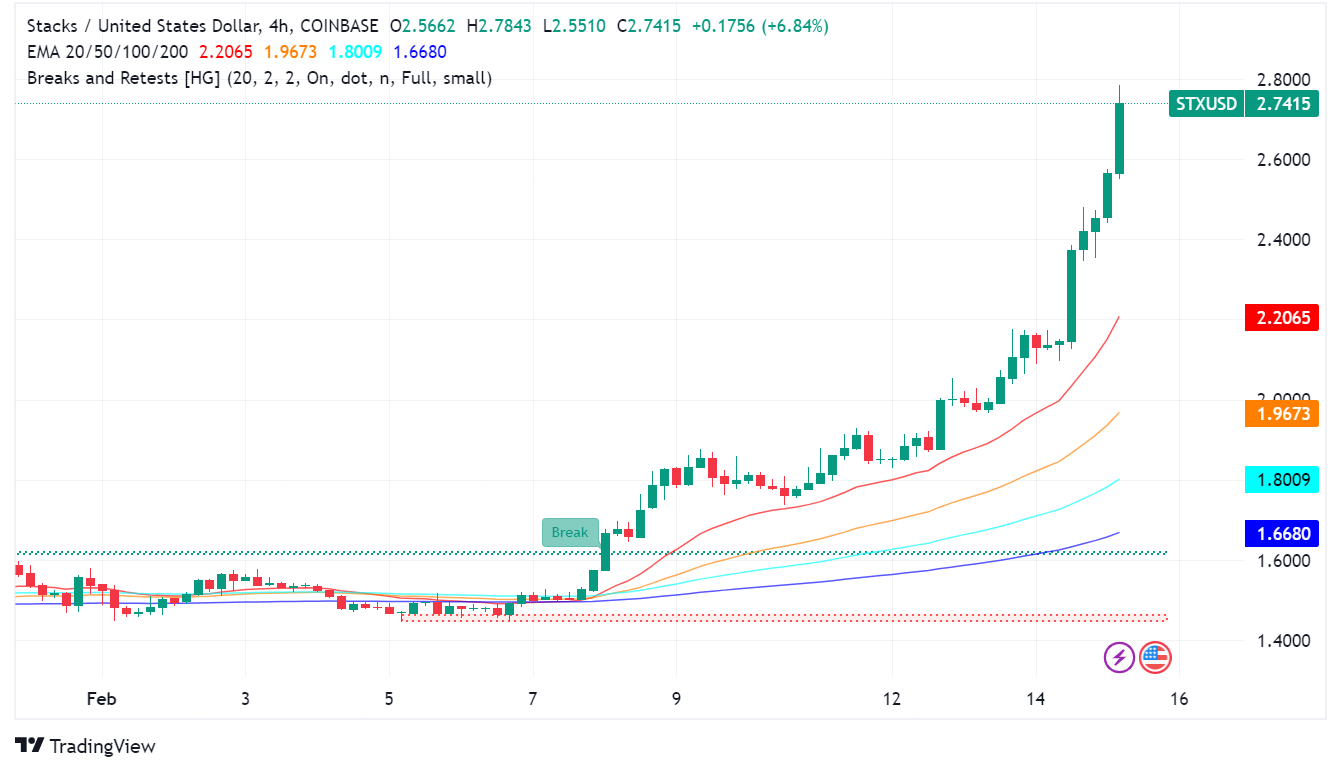Click the 1.4000 price axis label
Screen dimensions: 1341x772
click(1283, 640)
